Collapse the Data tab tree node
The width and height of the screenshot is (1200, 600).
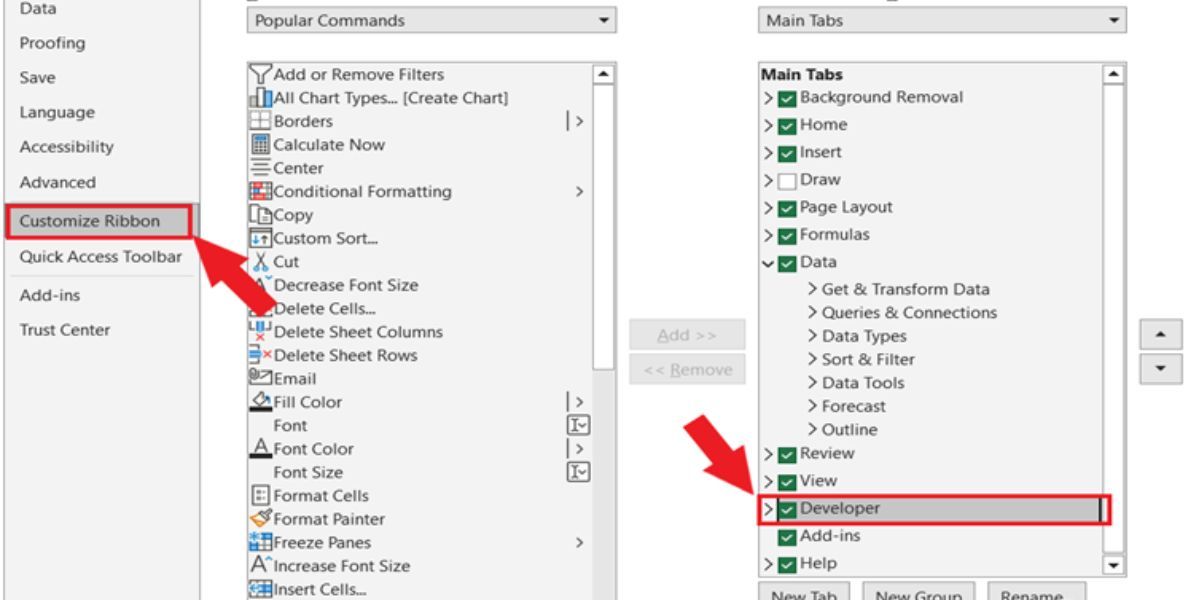(767, 262)
